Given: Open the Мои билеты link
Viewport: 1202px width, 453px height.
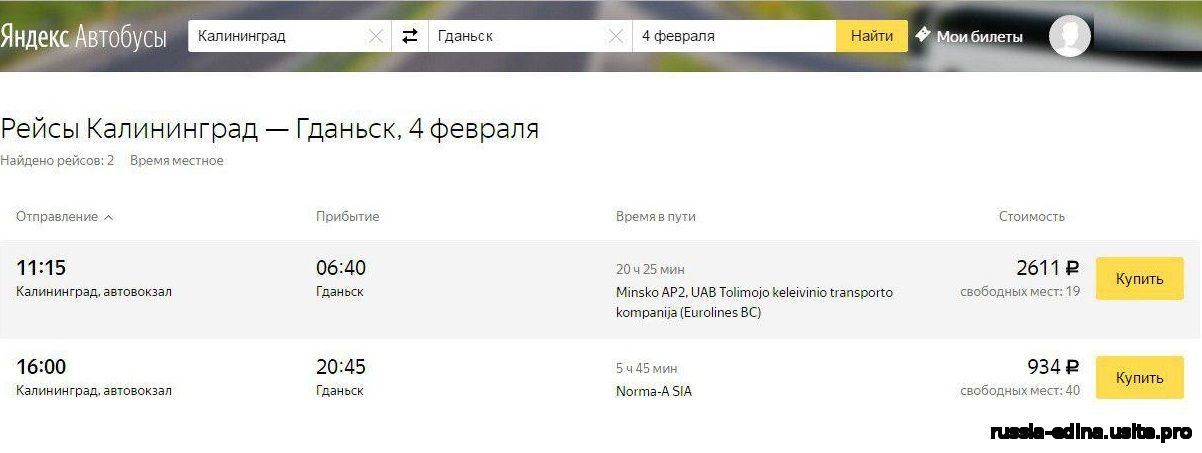Looking at the screenshot, I should click(x=979, y=37).
